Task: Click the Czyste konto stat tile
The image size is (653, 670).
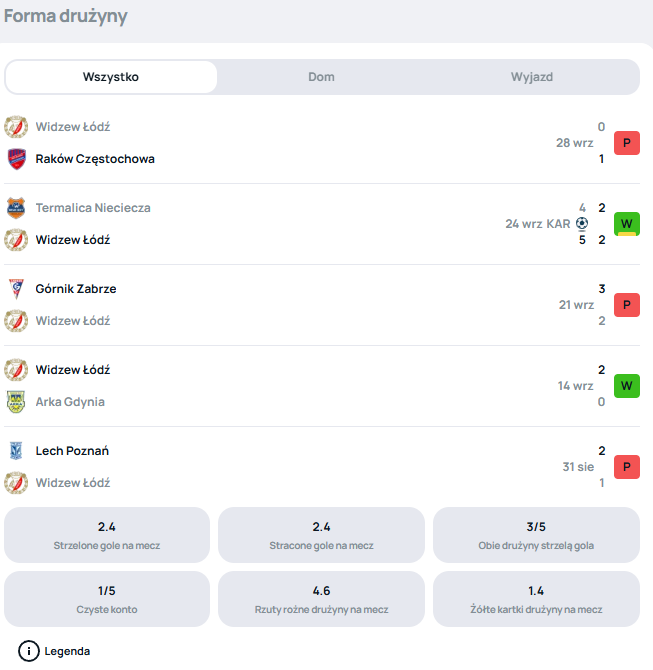Action: pyautogui.click(x=107, y=599)
